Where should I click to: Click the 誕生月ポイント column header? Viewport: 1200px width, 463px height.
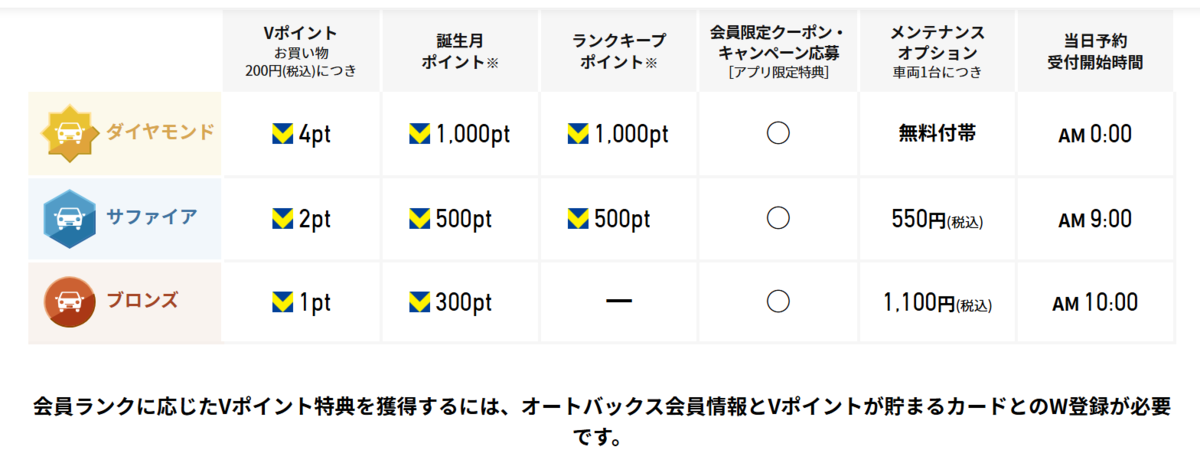click(461, 52)
